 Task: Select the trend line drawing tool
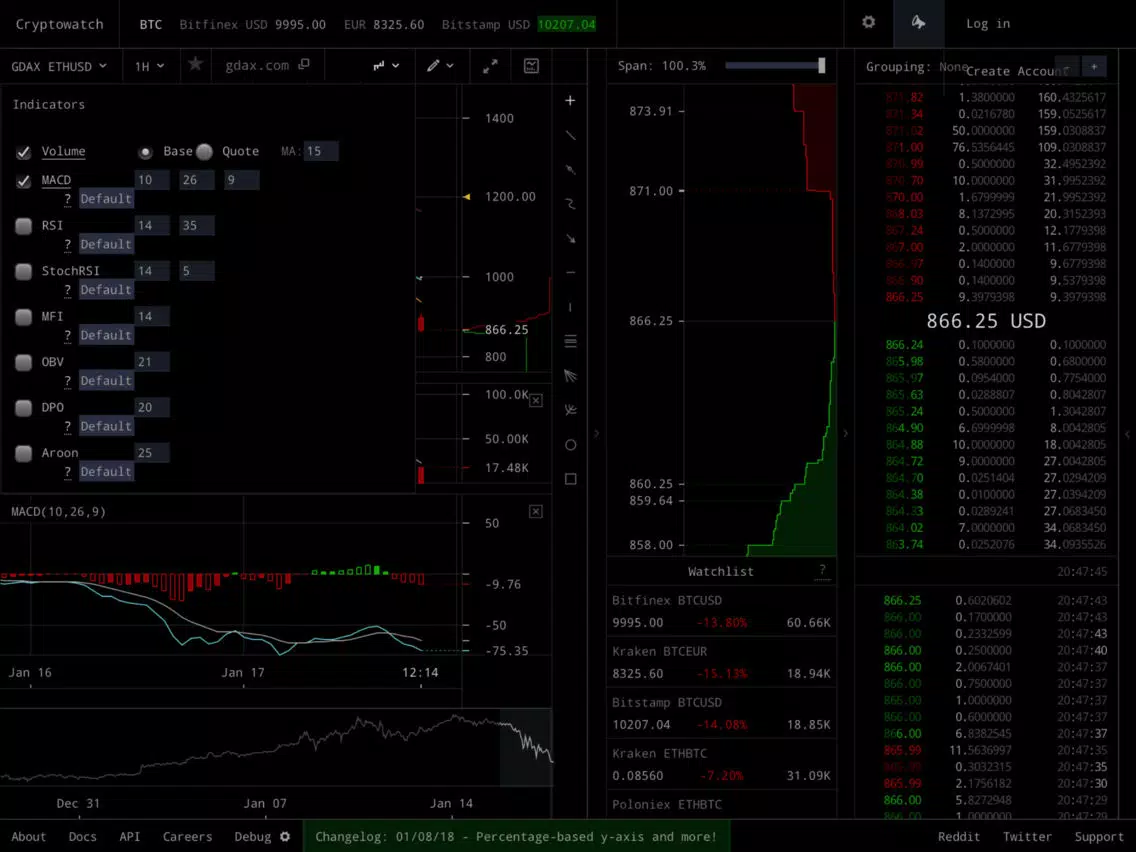click(x=570, y=135)
